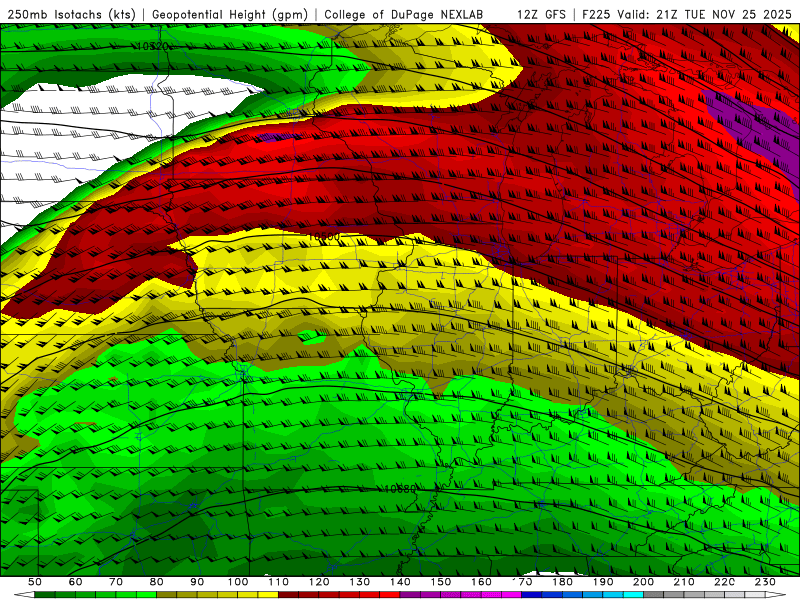Image resolution: width=800 pixels, height=600 pixels.
Task: Click the '12Z GFS' model run label
Action: click(x=541, y=15)
